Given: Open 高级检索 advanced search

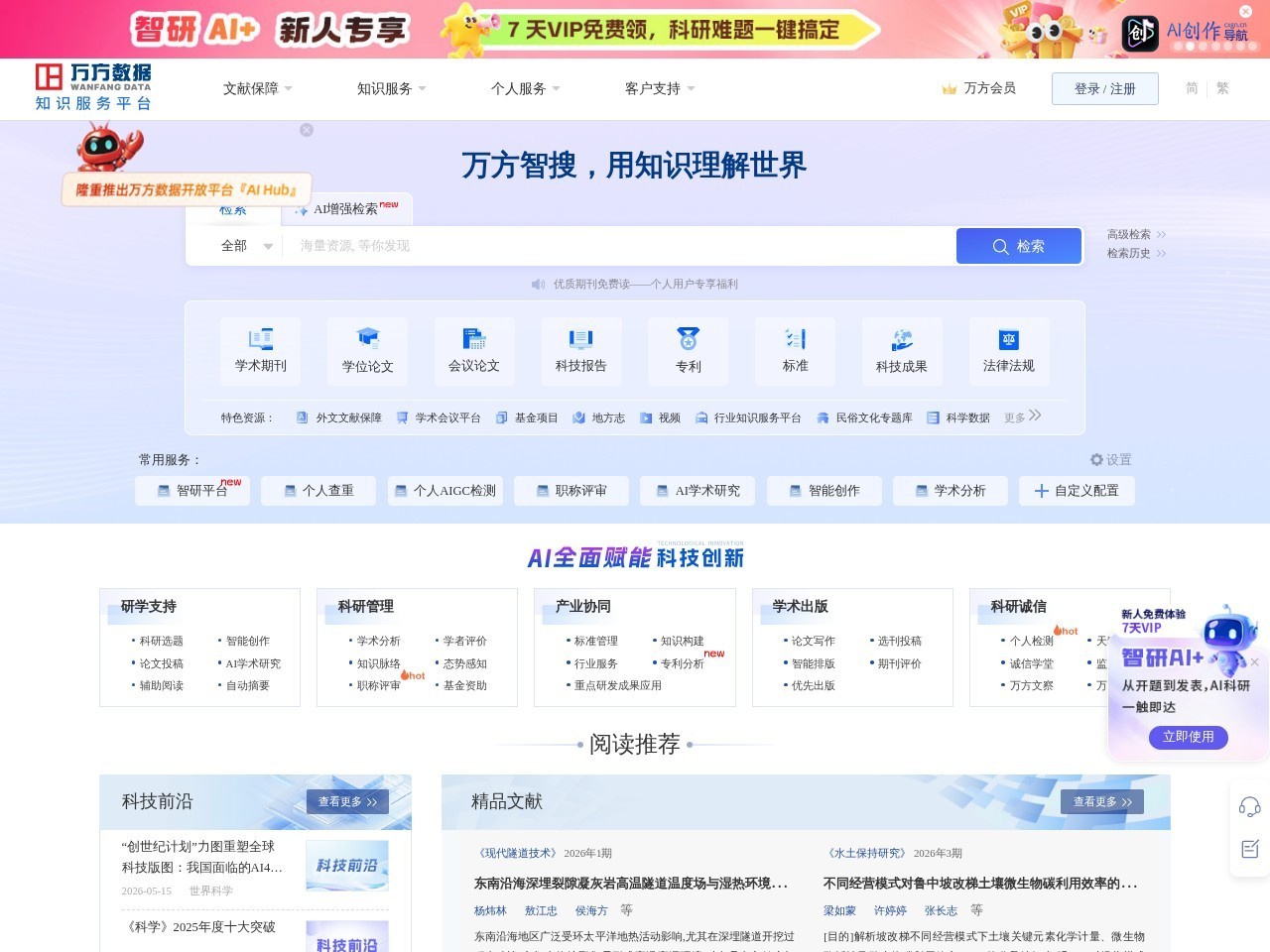Looking at the screenshot, I should tap(1136, 235).
